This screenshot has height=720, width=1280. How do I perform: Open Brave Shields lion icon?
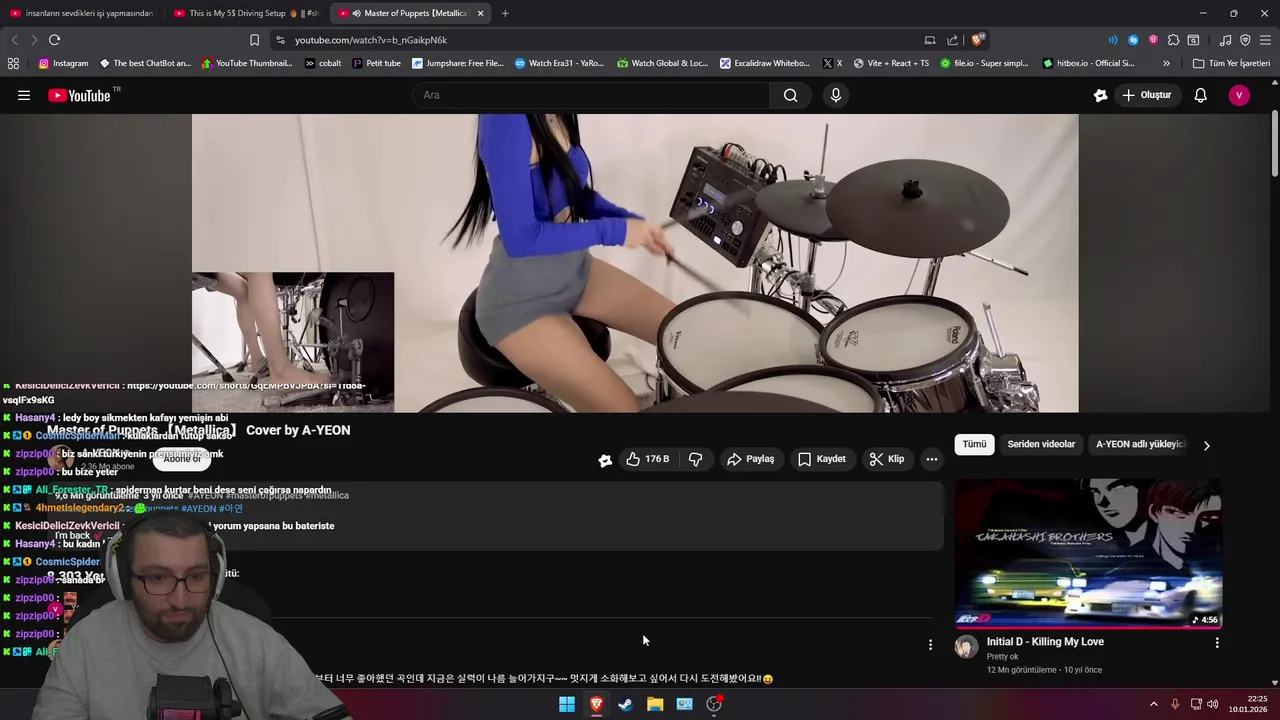coord(977,40)
